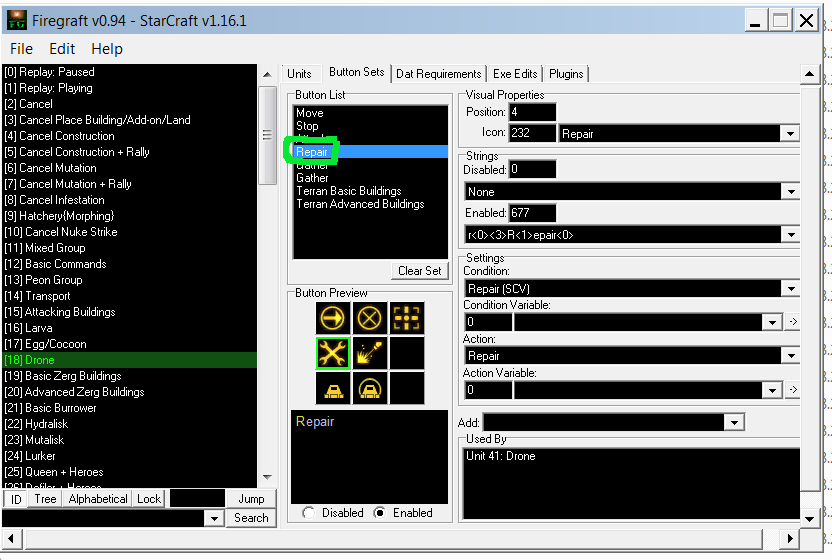832x560 pixels.
Task: Click the Stop circle-X icon in preview
Action: [x=370, y=318]
